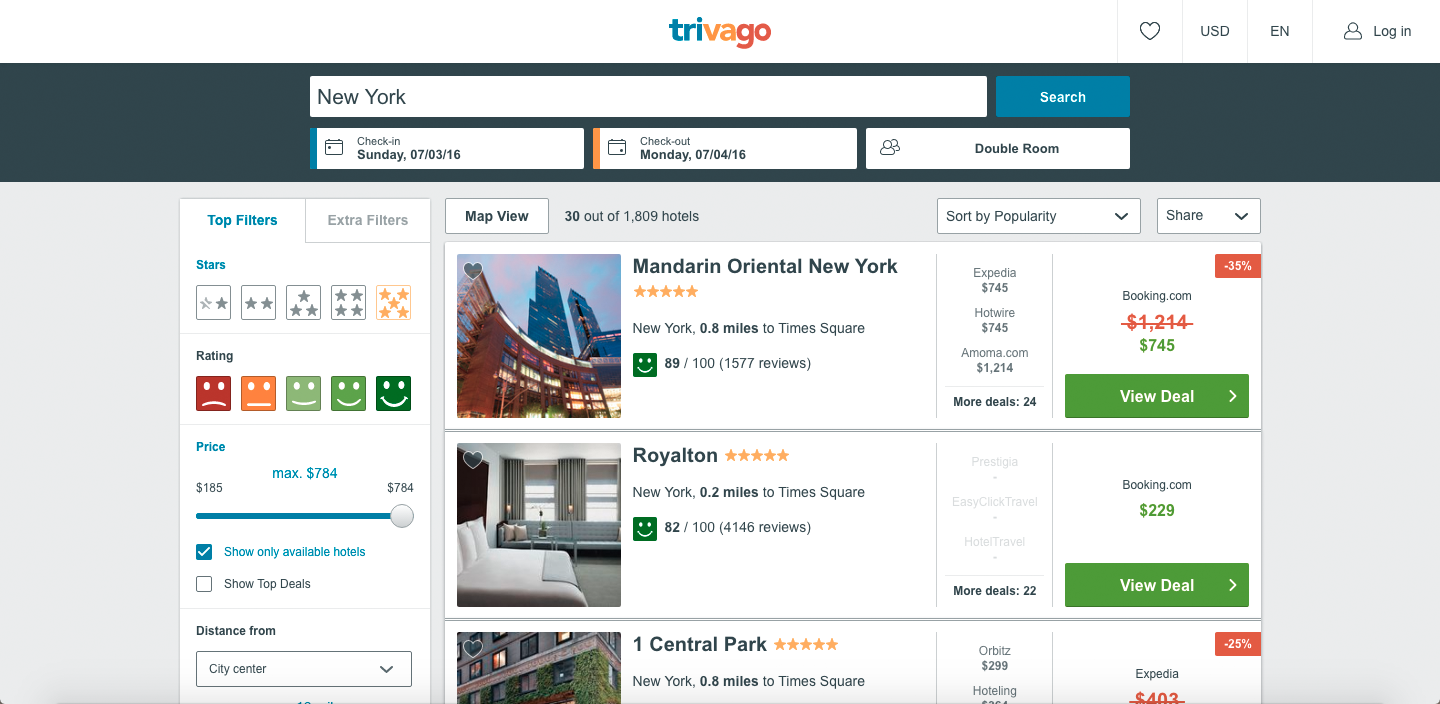Open the favorites heart icon in header
Screen dimensions: 1440x704
point(1150,31)
